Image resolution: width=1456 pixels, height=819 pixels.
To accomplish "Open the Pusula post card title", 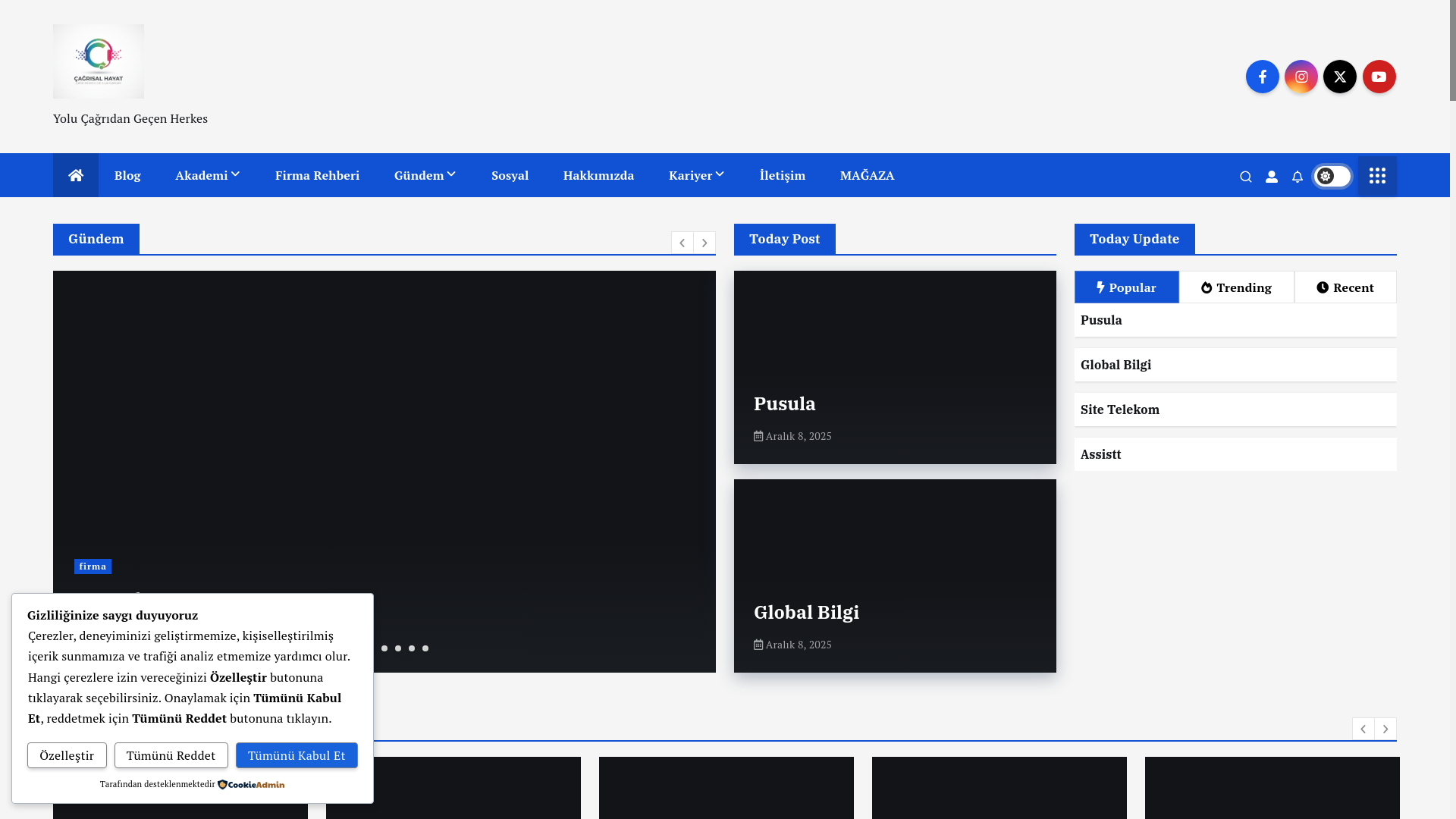I will click(785, 403).
